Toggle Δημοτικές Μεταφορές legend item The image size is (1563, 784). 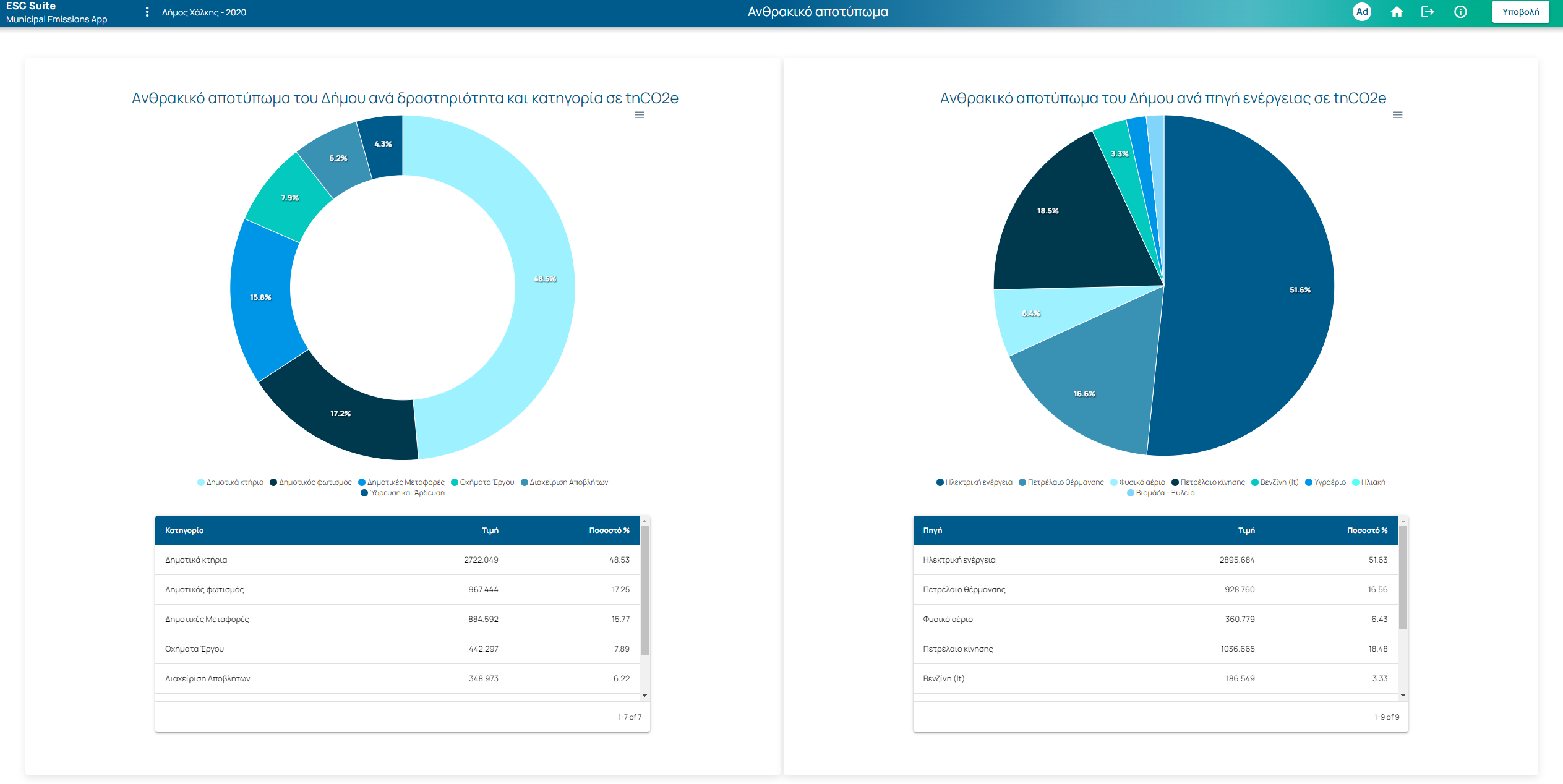click(401, 482)
